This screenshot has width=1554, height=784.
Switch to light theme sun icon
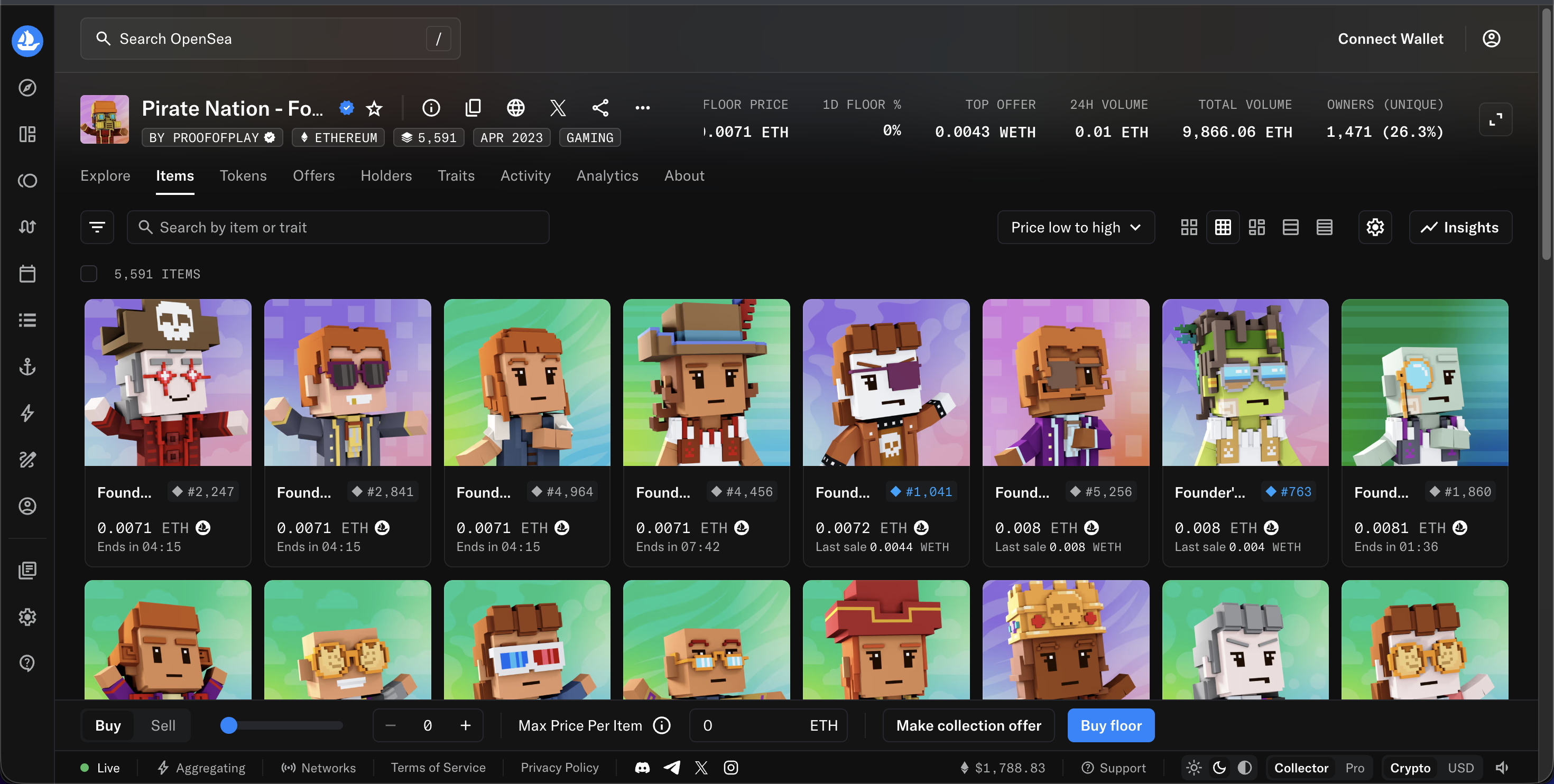[1194, 768]
